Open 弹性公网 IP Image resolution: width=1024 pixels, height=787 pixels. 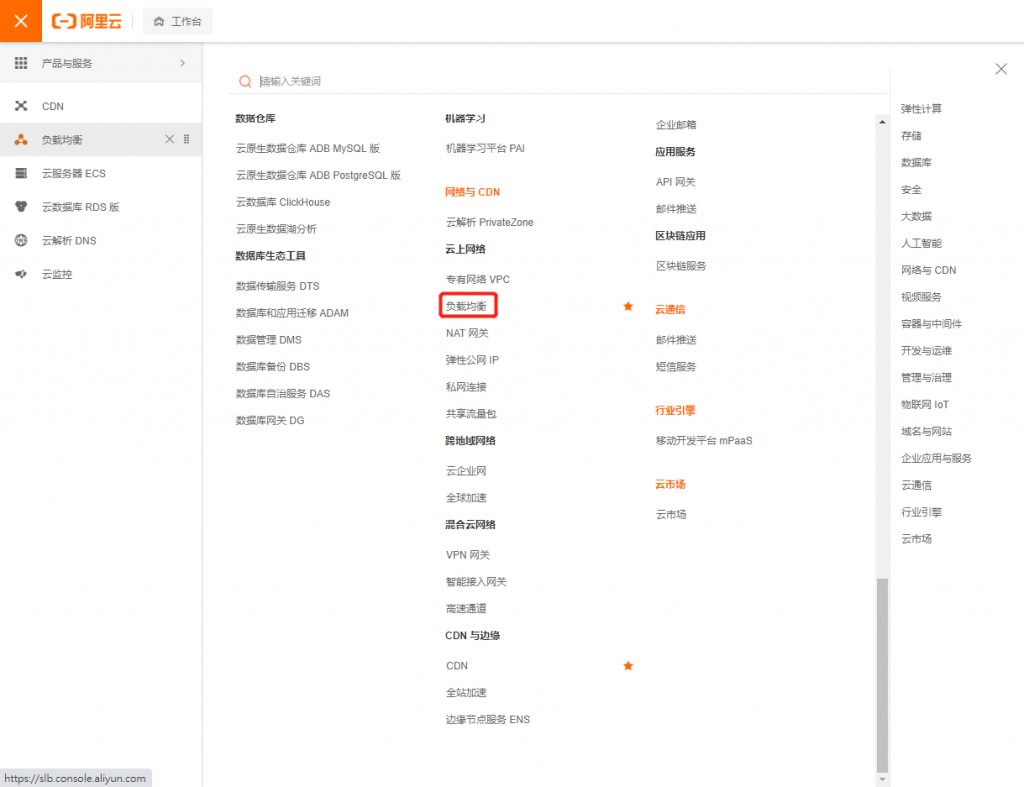472,360
